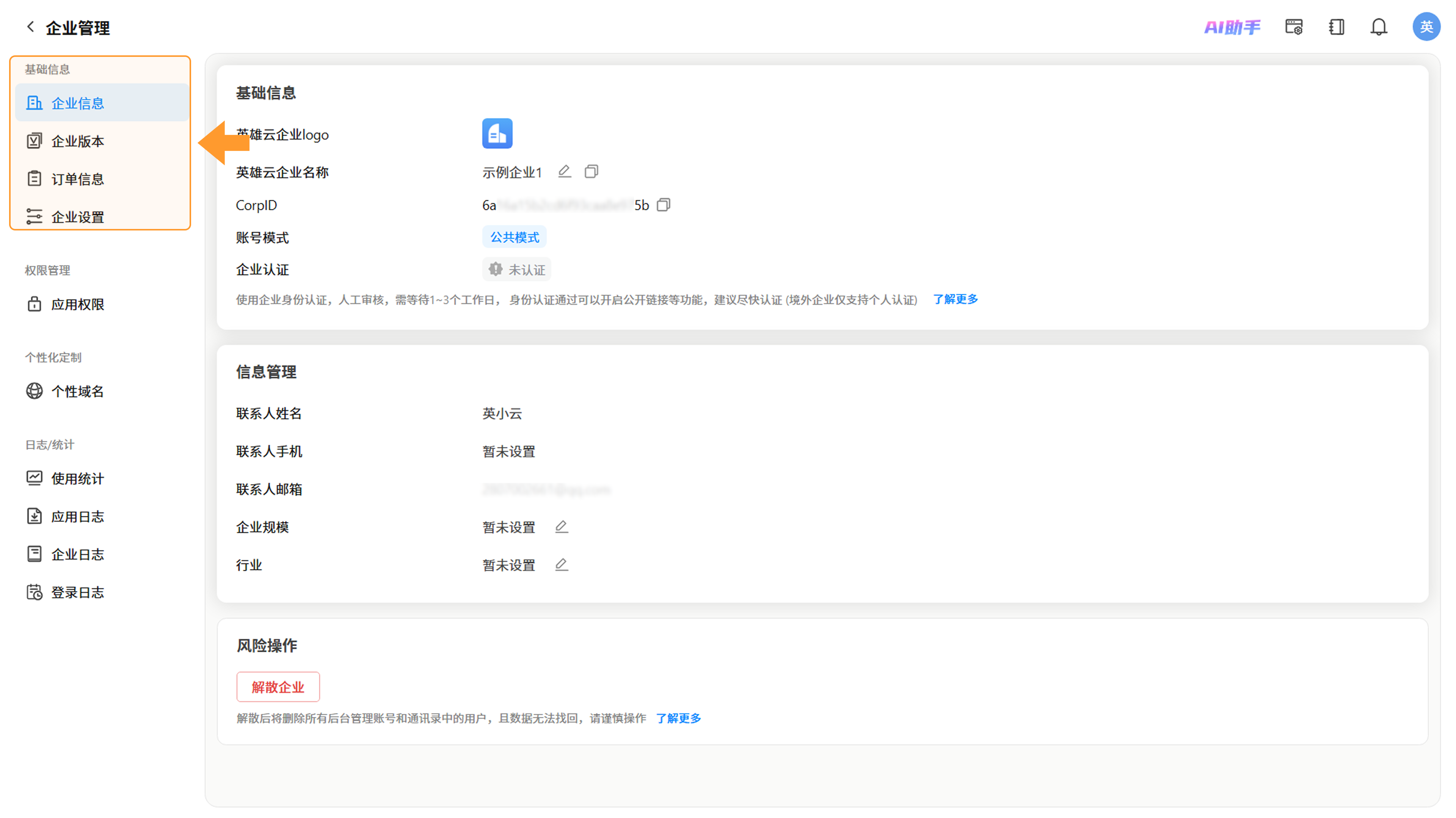
Task: Go back using the arrow beside 企业管理
Action: click(x=31, y=27)
